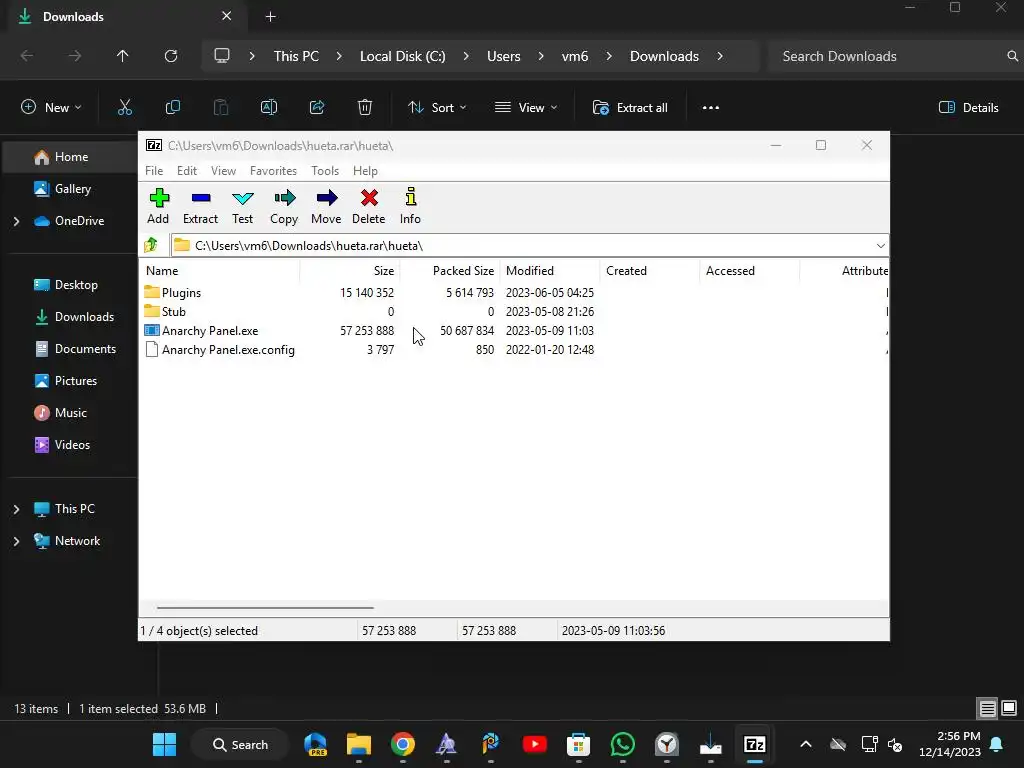
Task: Expand the chevron after Downloads in breadcrumb
Action: (720, 56)
